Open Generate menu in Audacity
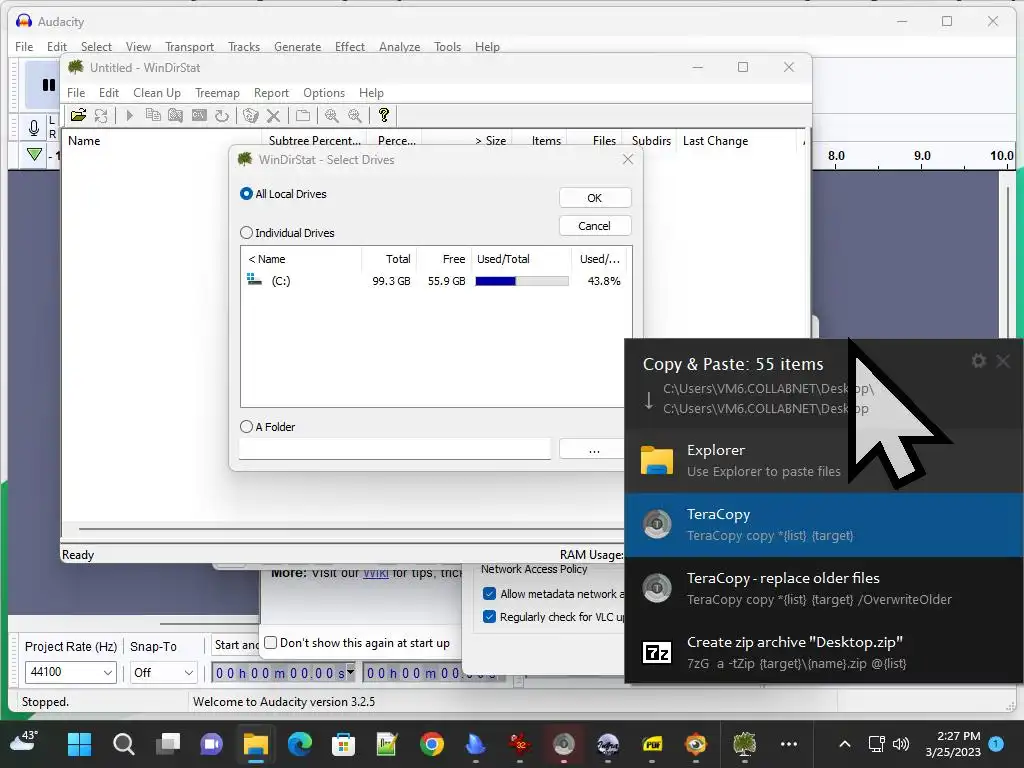Screen dimensions: 1024x768 point(297,46)
